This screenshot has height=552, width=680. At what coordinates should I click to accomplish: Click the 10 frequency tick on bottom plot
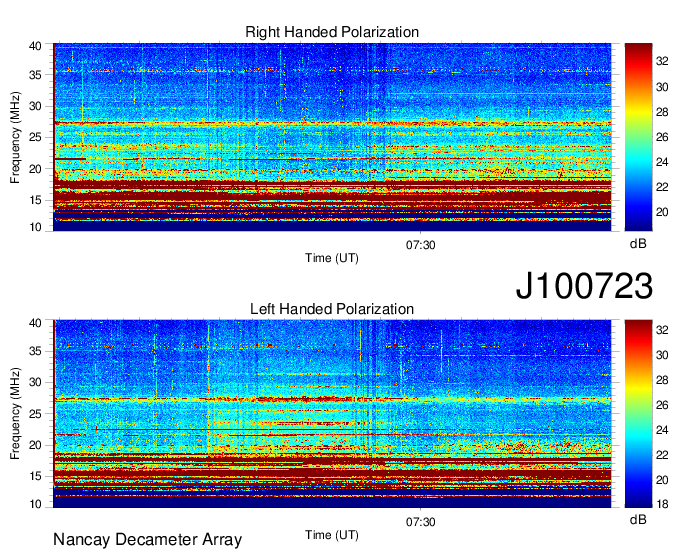point(35,504)
